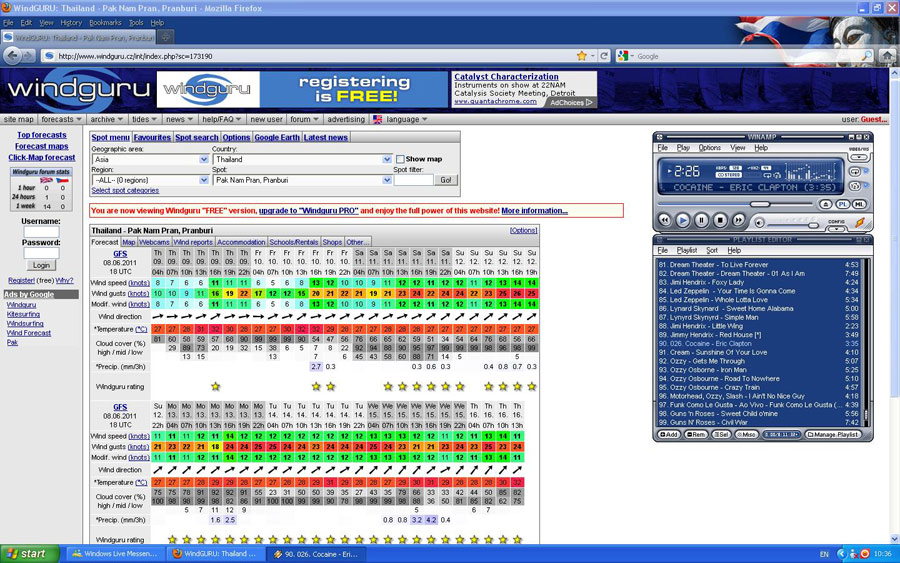Open Manage Playlist in Playlist Editor
This screenshot has height=563, width=900.
pos(833,434)
